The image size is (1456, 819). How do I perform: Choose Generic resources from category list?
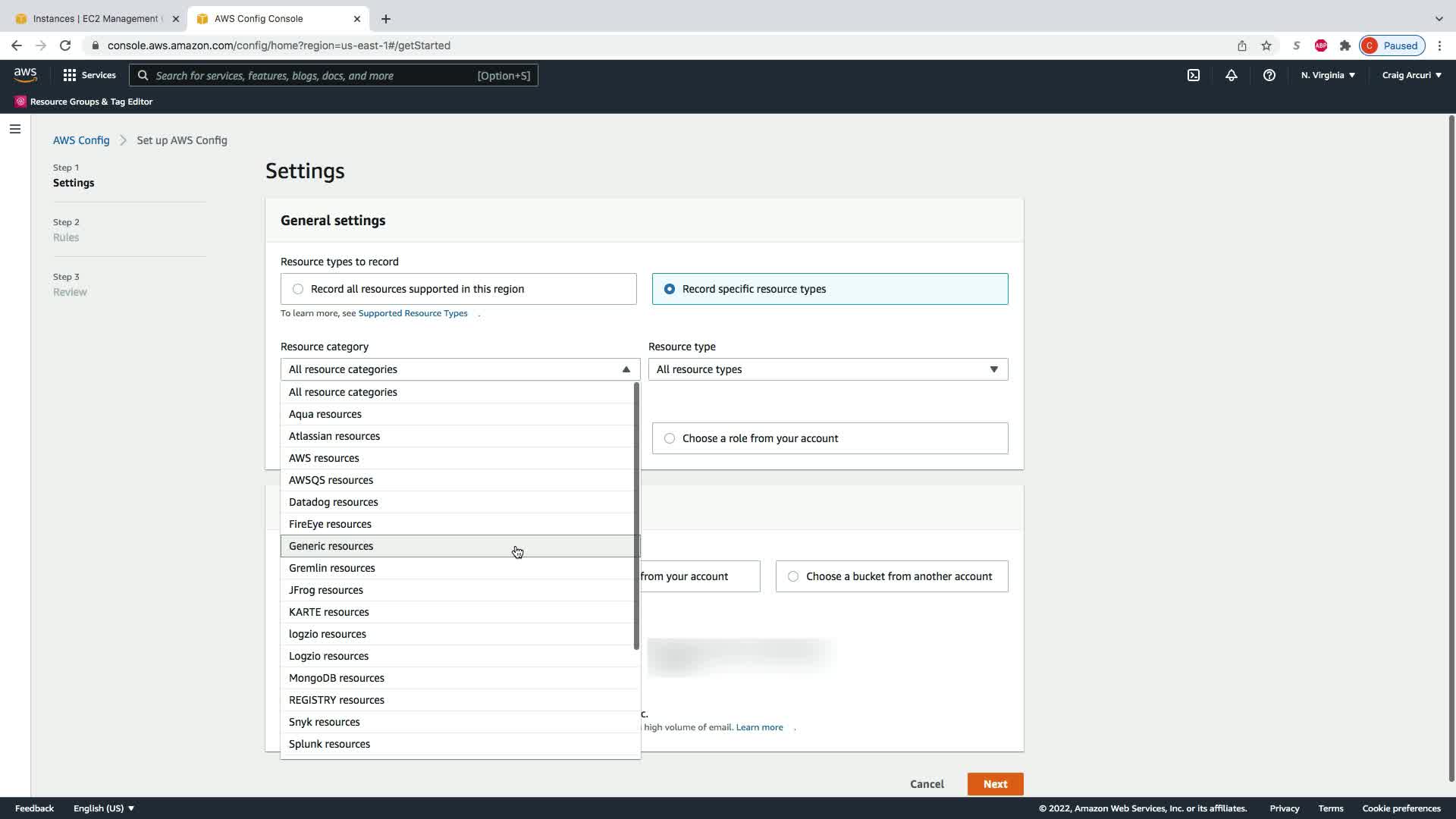[x=331, y=546]
